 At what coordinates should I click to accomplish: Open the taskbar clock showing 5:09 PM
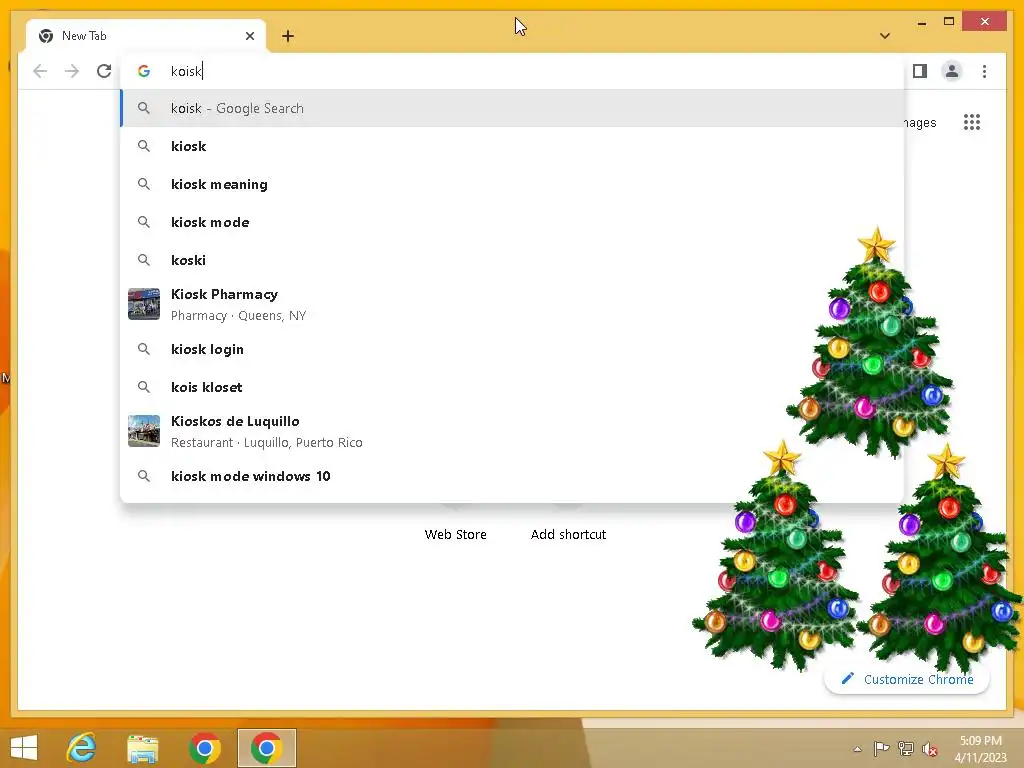981,749
